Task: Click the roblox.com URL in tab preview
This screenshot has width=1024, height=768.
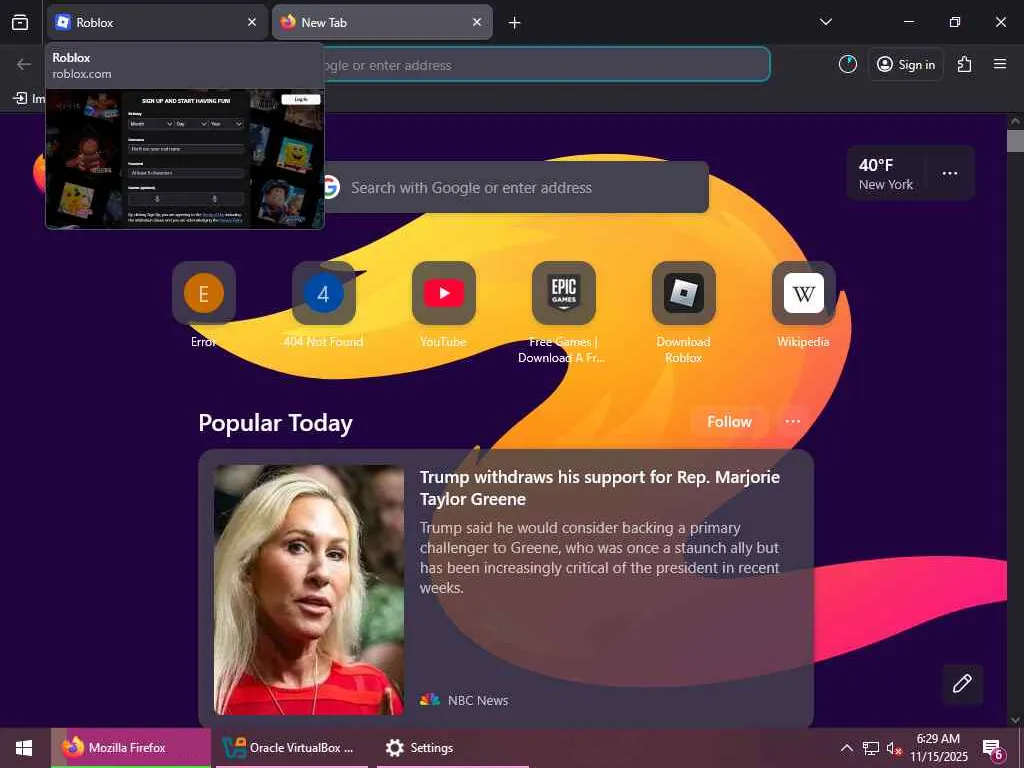Action: coord(82,74)
